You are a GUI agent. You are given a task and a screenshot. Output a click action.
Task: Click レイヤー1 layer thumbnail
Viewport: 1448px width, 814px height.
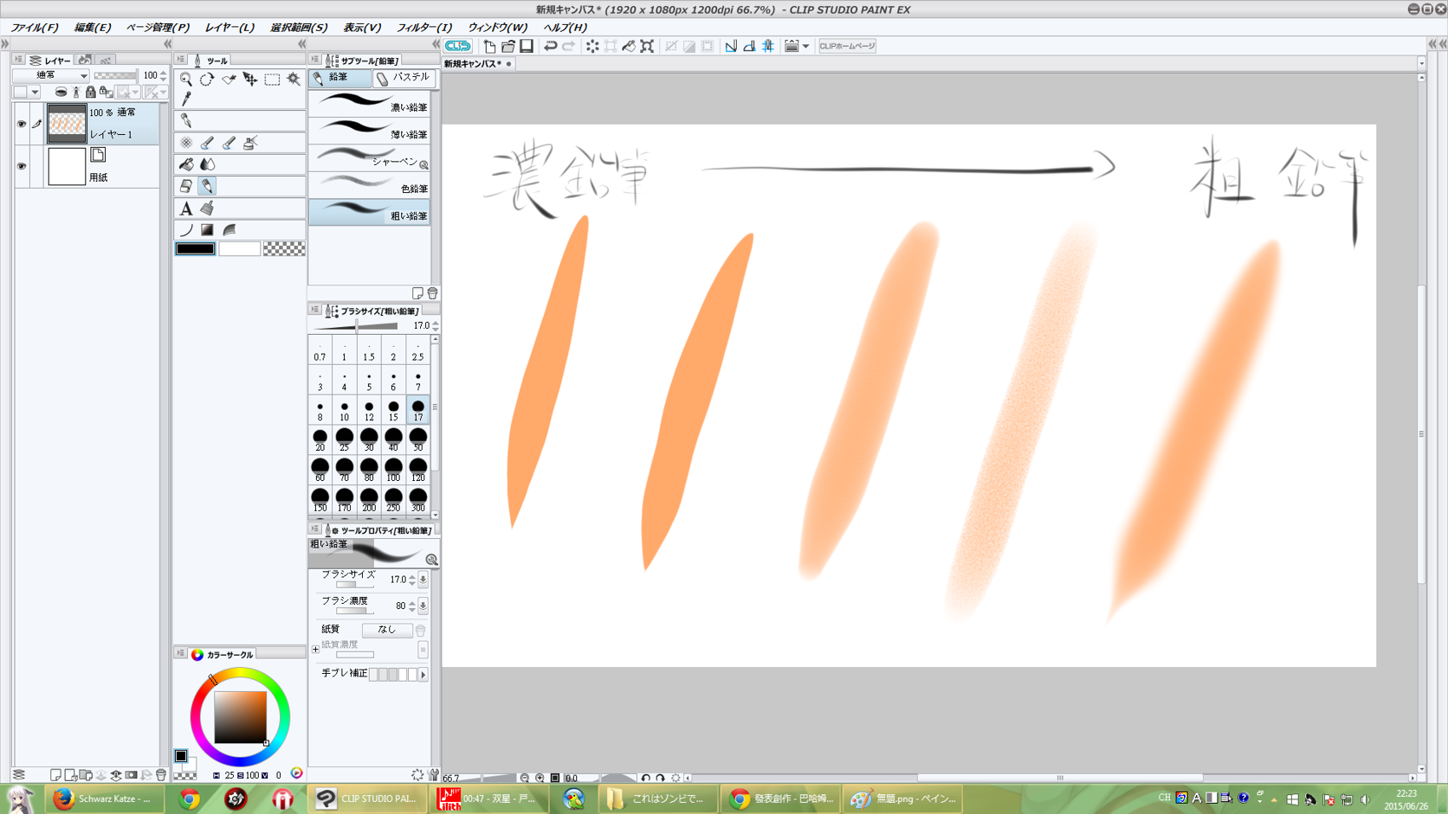(67, 124)
